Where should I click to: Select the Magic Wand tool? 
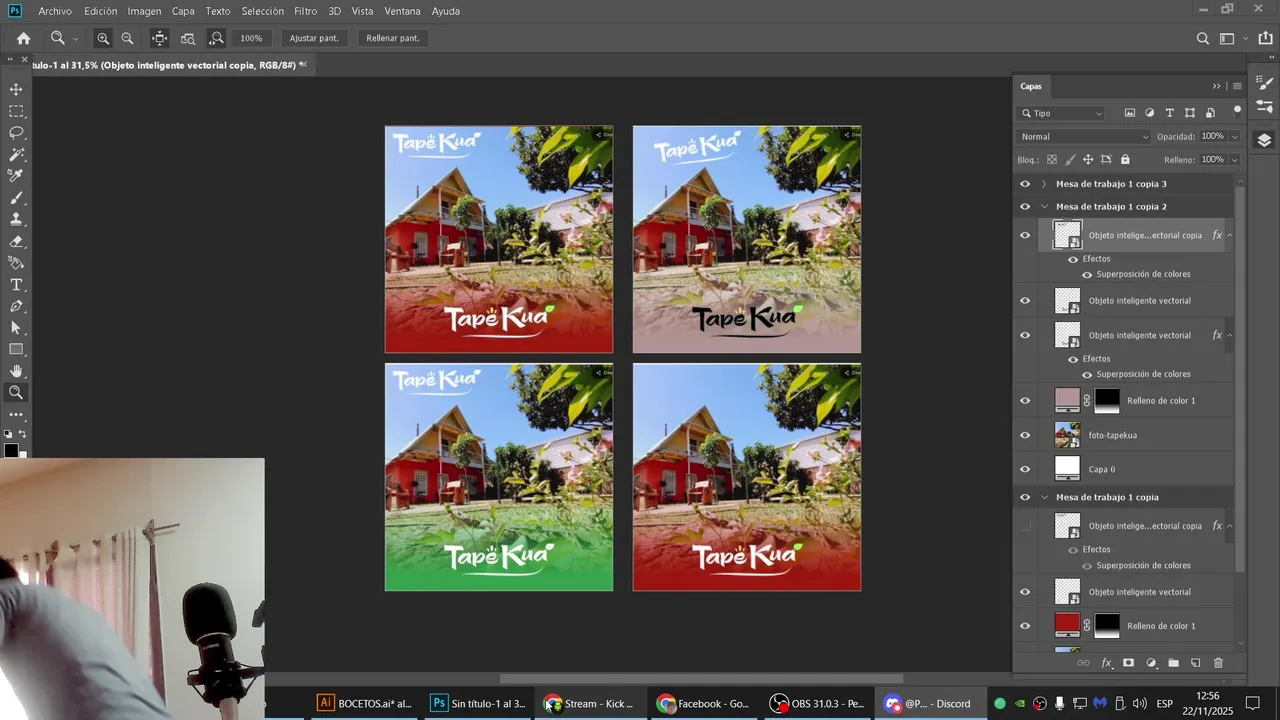(16, 155)
